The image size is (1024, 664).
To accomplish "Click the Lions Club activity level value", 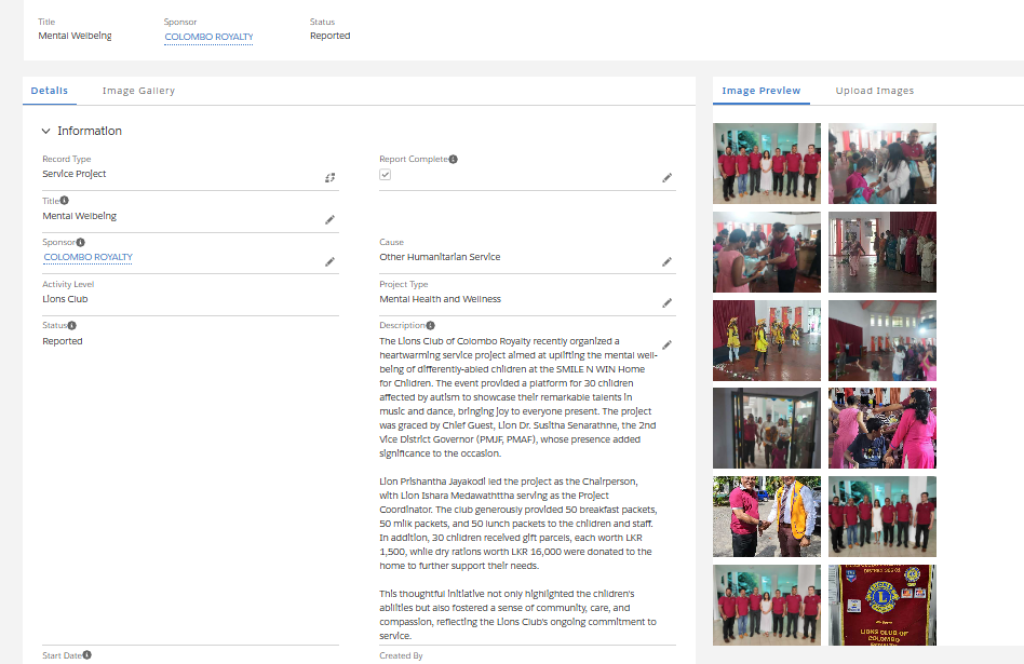I will pyautogui.click(x=65, y=299).
